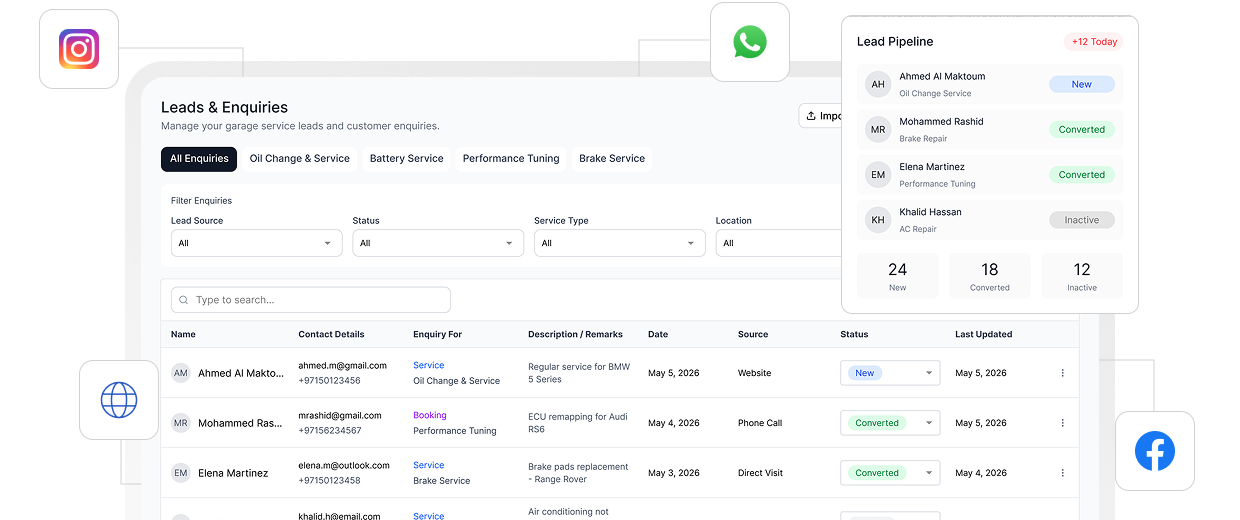Image resolution: width=1240 pixels, height=520 pixels.
Task: Click the EM avatar in table
Action: point(181,473)
